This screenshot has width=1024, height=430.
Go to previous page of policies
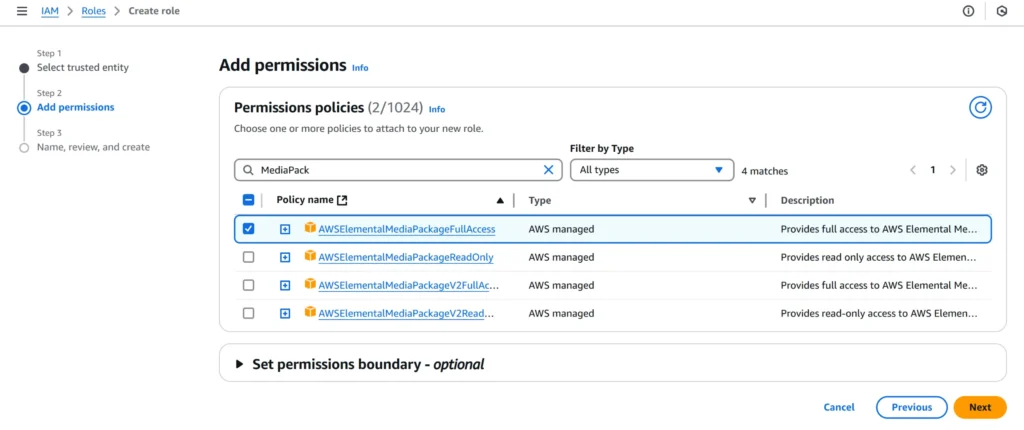913,170
